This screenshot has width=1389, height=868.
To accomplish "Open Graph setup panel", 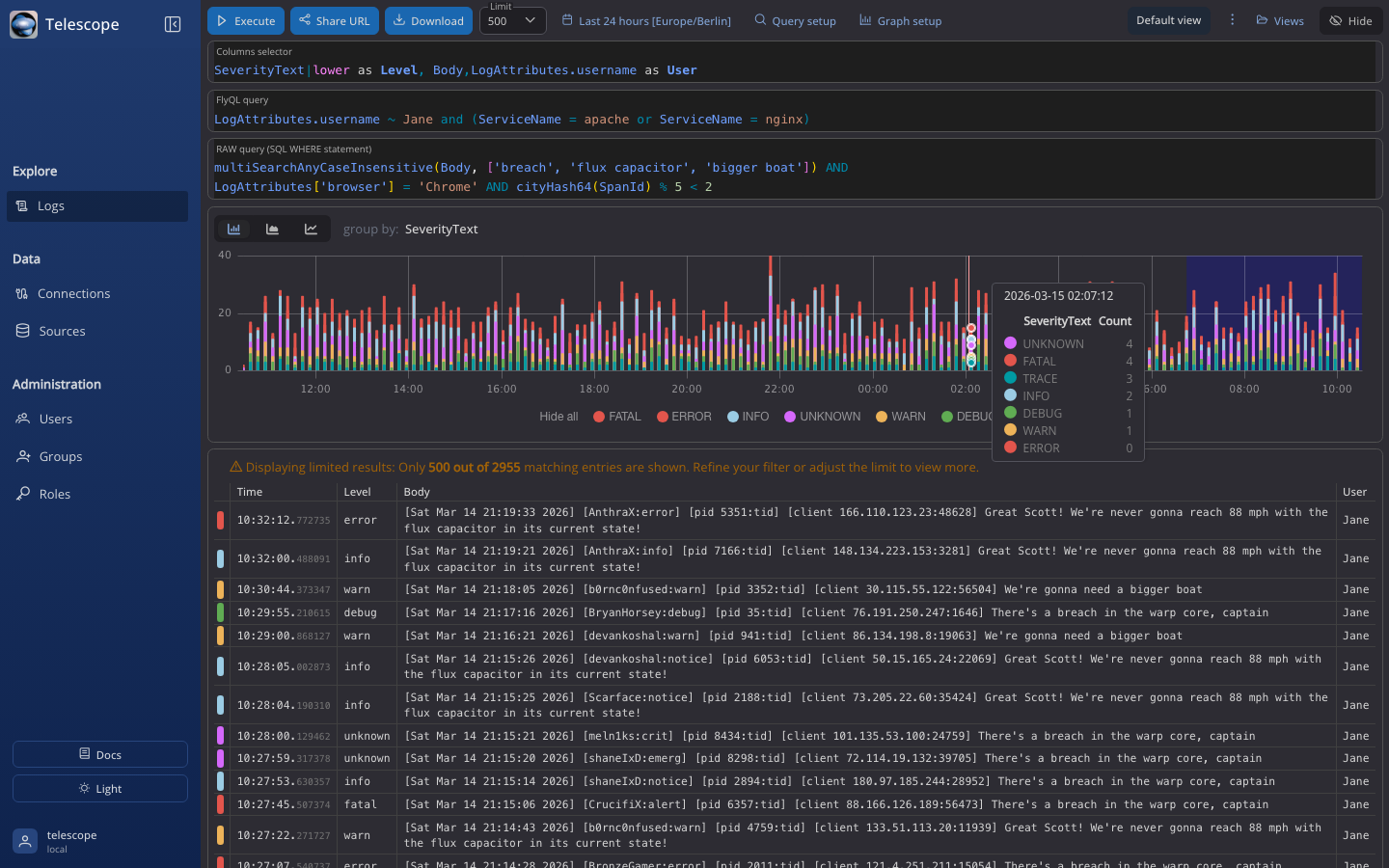I will pyautogui.click(x=900, y=21).
